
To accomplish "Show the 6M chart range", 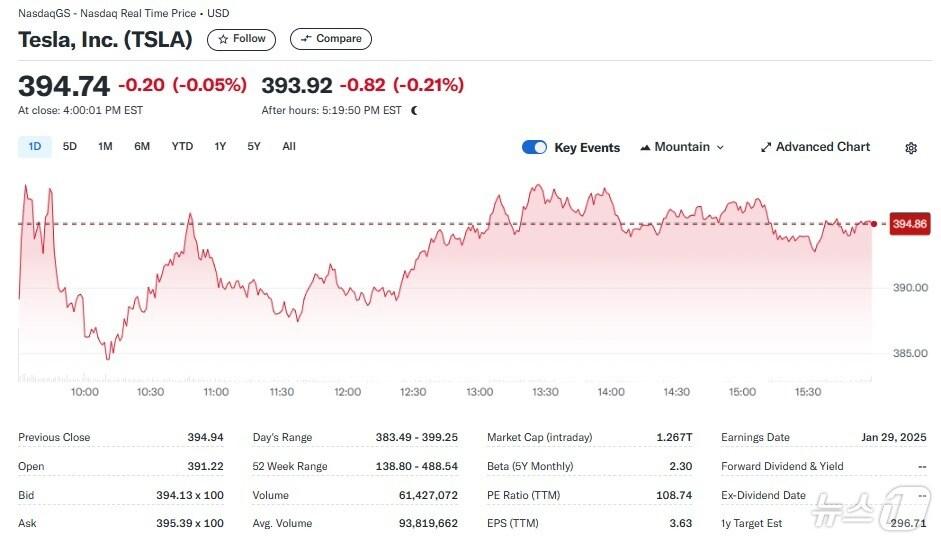I will point(142,147).
